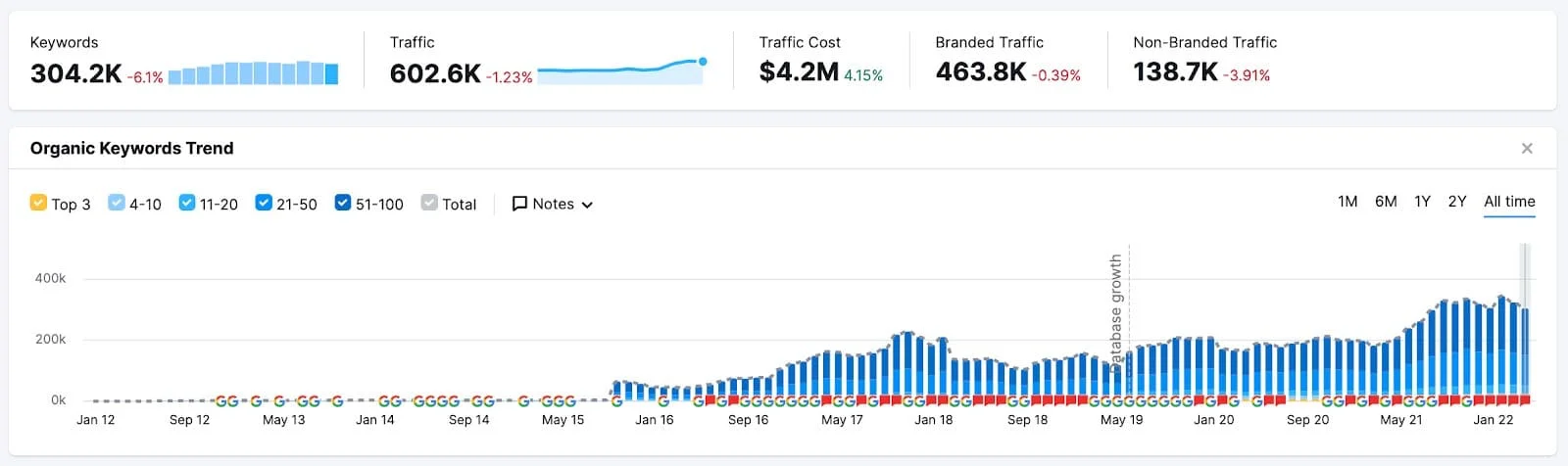Click the first Google marker after Sep 12
This screenshot has height=466, width=1568.
click(x=220, y=401)
